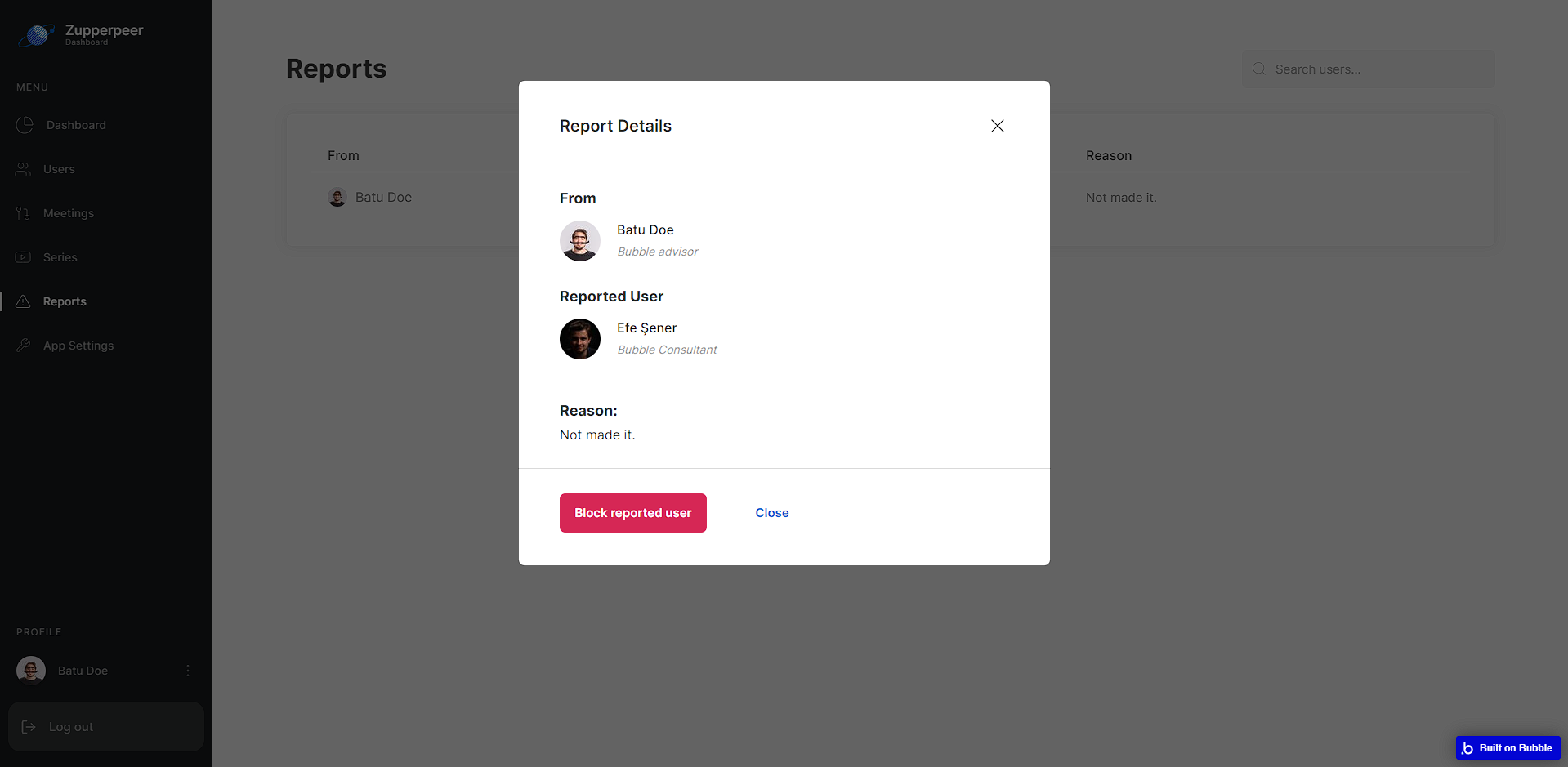Viewport: 1568px width, 767px height.
Task: Click the Series video icon in sidebar
Action: 23,257
